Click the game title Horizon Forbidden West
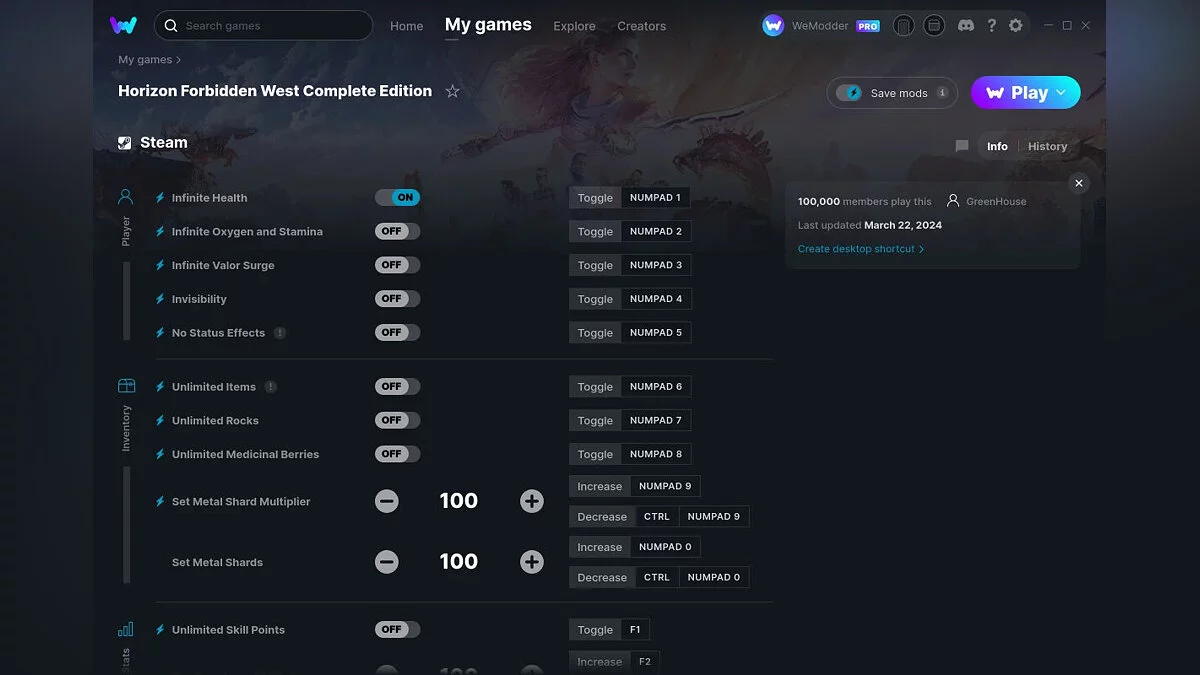The image size is (1200, 675). [275, 91]
